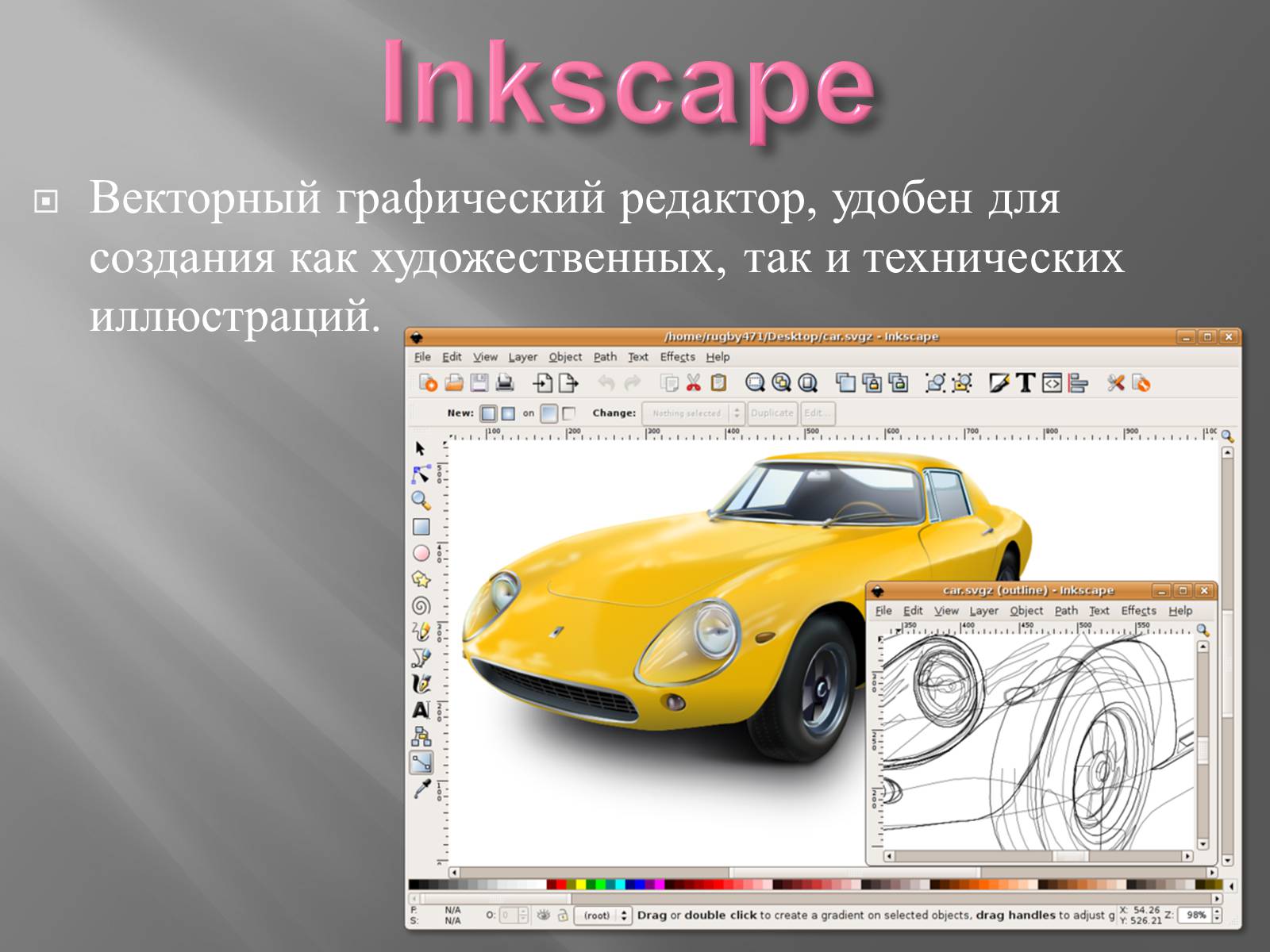Click the Undo arrow icon
Viewport: 1270px width, 952px height.
[606, 383]
